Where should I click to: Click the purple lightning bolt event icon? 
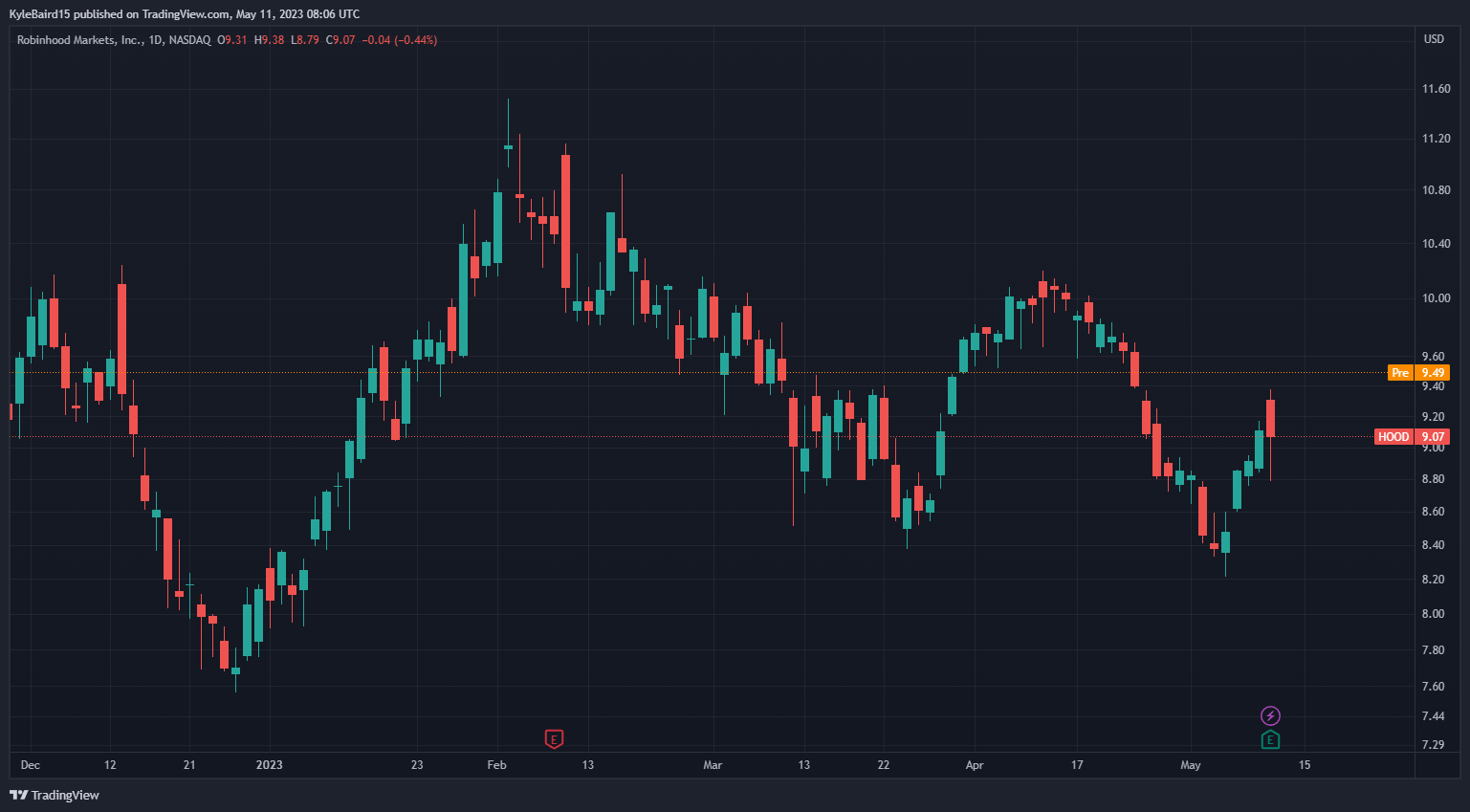(1270, 715)
